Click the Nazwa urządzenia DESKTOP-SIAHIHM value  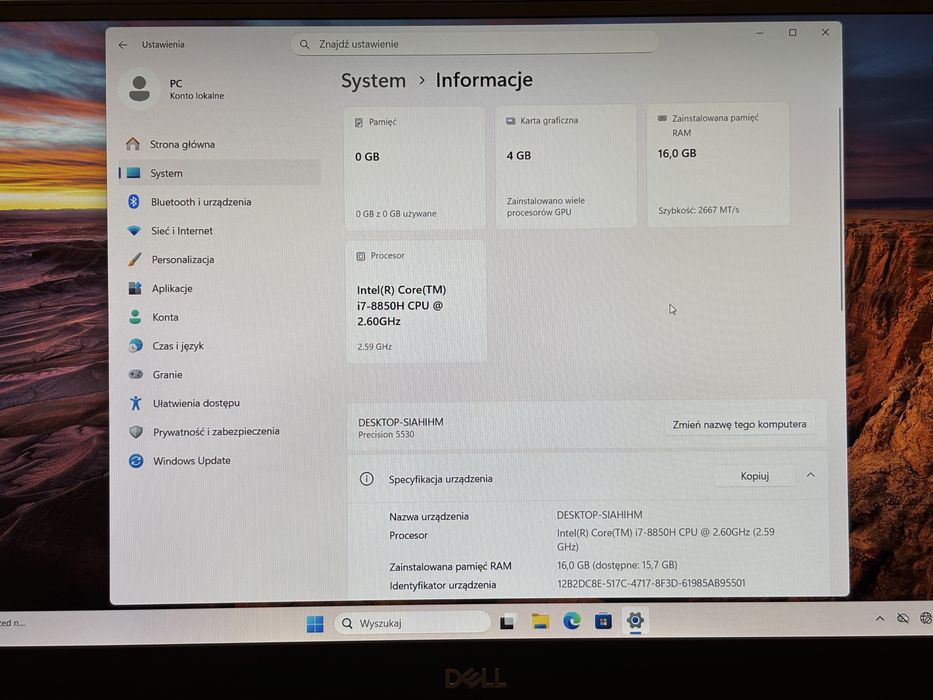[599, 515]
